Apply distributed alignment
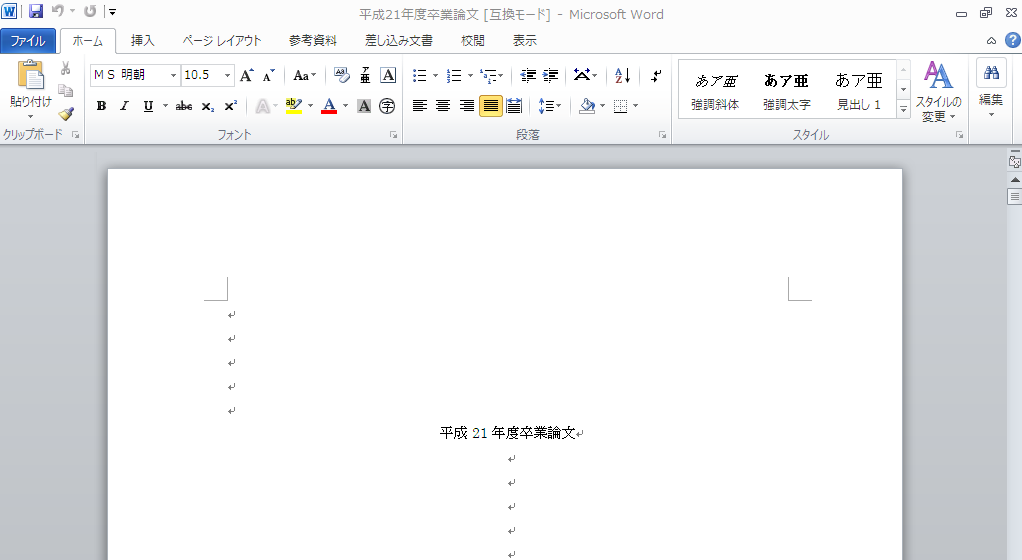 tap(514, 106)
